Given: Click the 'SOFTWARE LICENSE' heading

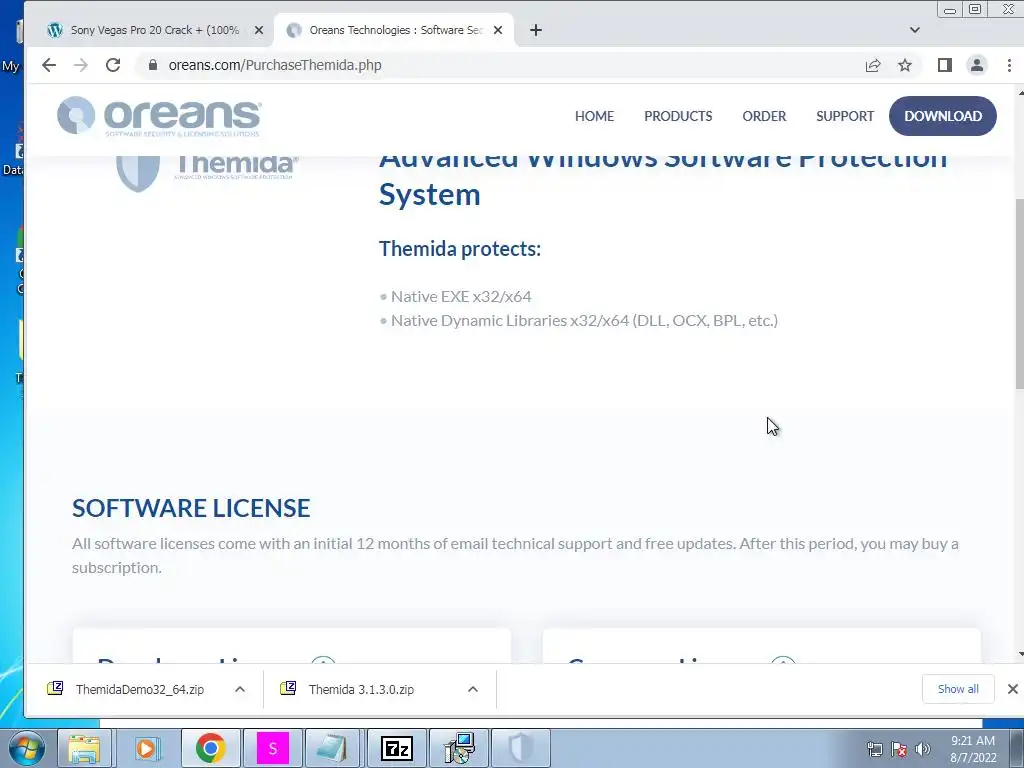Looking at the screenshot, I should pos(191,508).
